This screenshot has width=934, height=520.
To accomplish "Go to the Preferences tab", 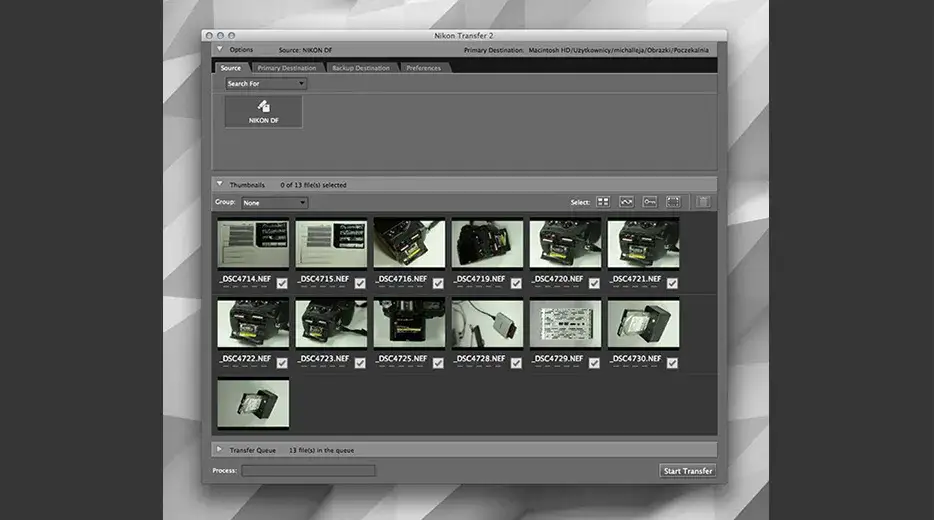I will [423, 68].
